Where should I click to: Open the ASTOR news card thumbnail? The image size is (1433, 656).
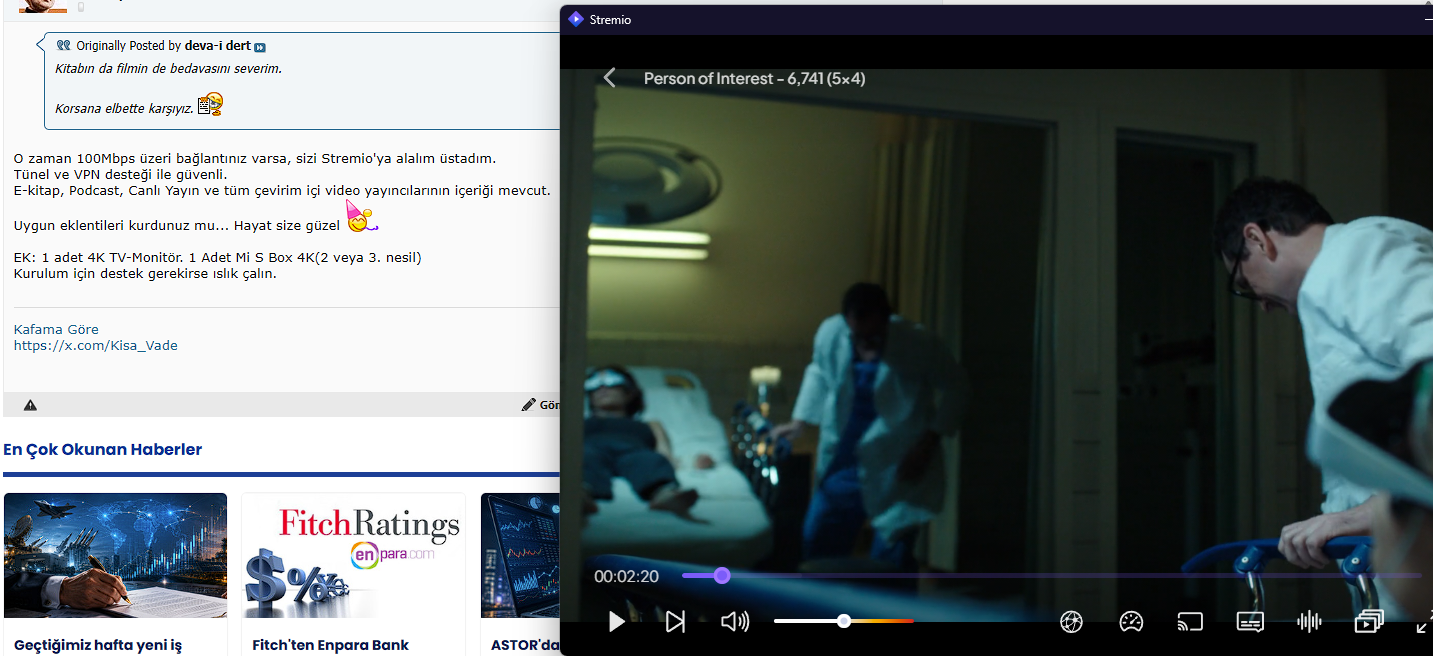pos(520,555)
